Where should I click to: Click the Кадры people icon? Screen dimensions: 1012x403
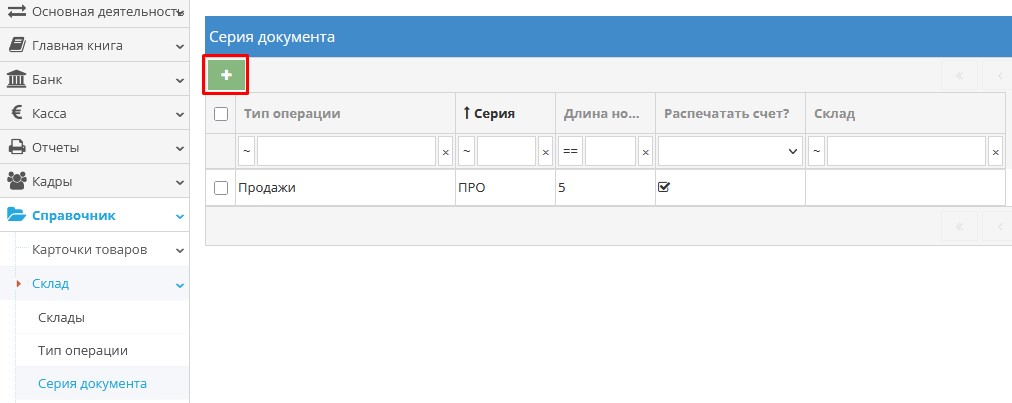coord(17,181)
